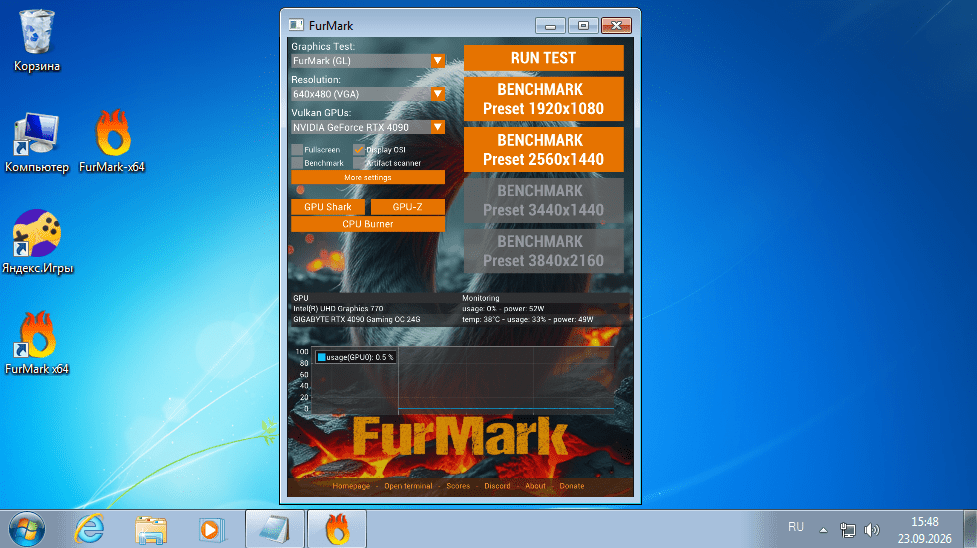
Task: Click the FurMark window title icon
Action: [296, 25]
